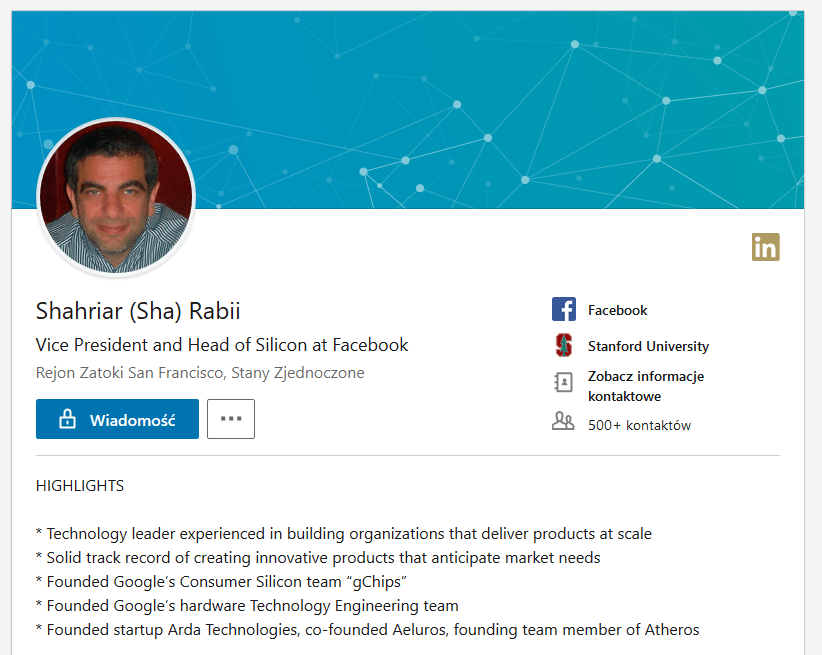
Task: Click the gold LinkedIn premium badge icon
Action: point(765,247)
